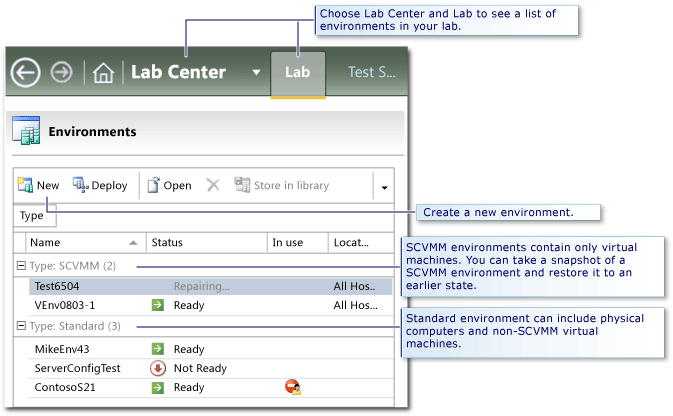
Task: Click the Deploy environment icon
Action: click(80, 185)
